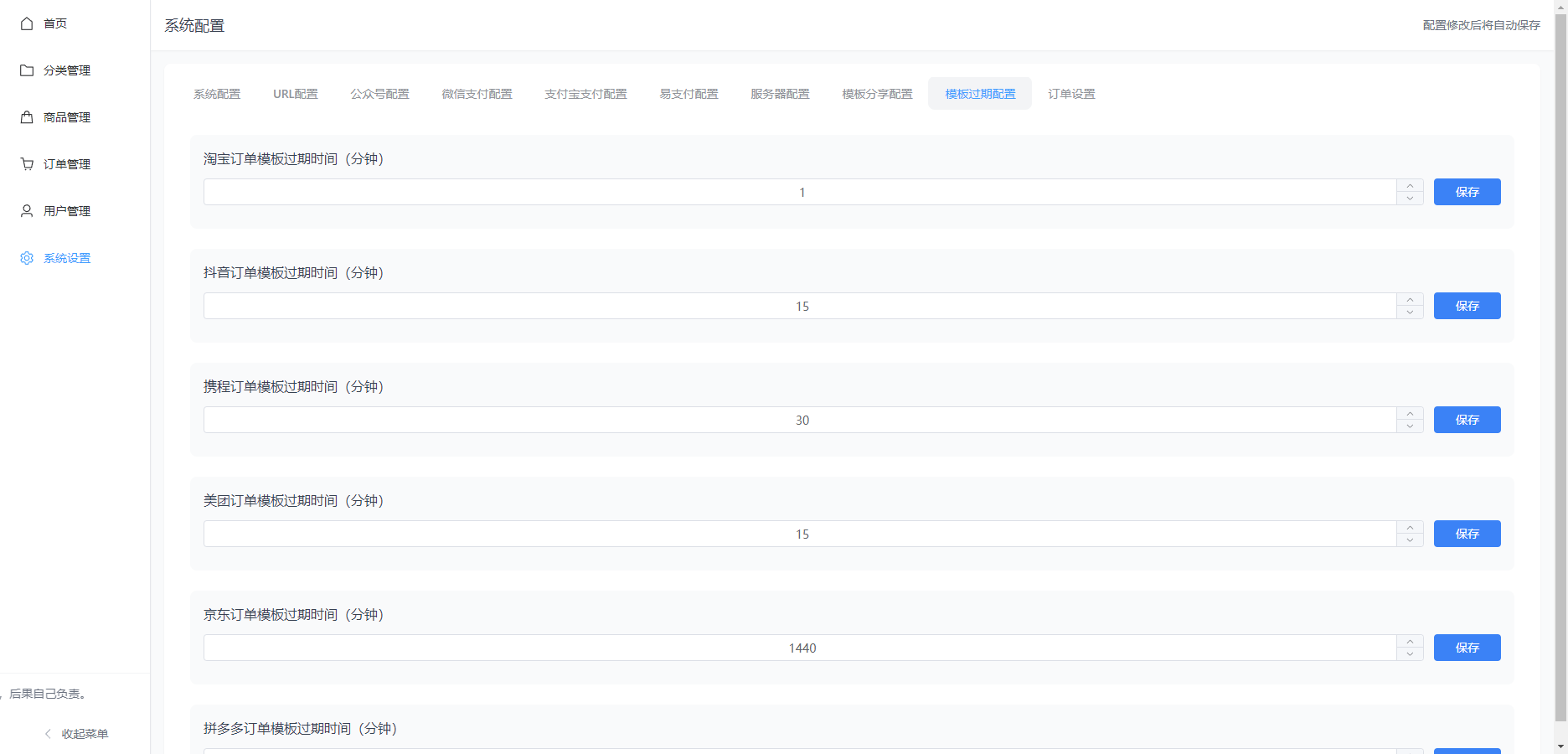Select the 用户管理 user icon
Image resolution: width=1568 pixels, height=754 pixels.
[26, 210]
